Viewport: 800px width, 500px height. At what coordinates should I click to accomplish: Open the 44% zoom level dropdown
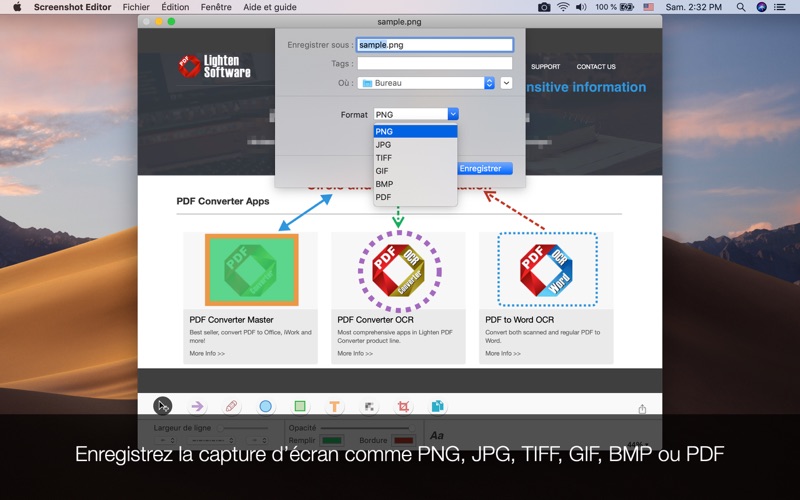(x=638, y=444)
